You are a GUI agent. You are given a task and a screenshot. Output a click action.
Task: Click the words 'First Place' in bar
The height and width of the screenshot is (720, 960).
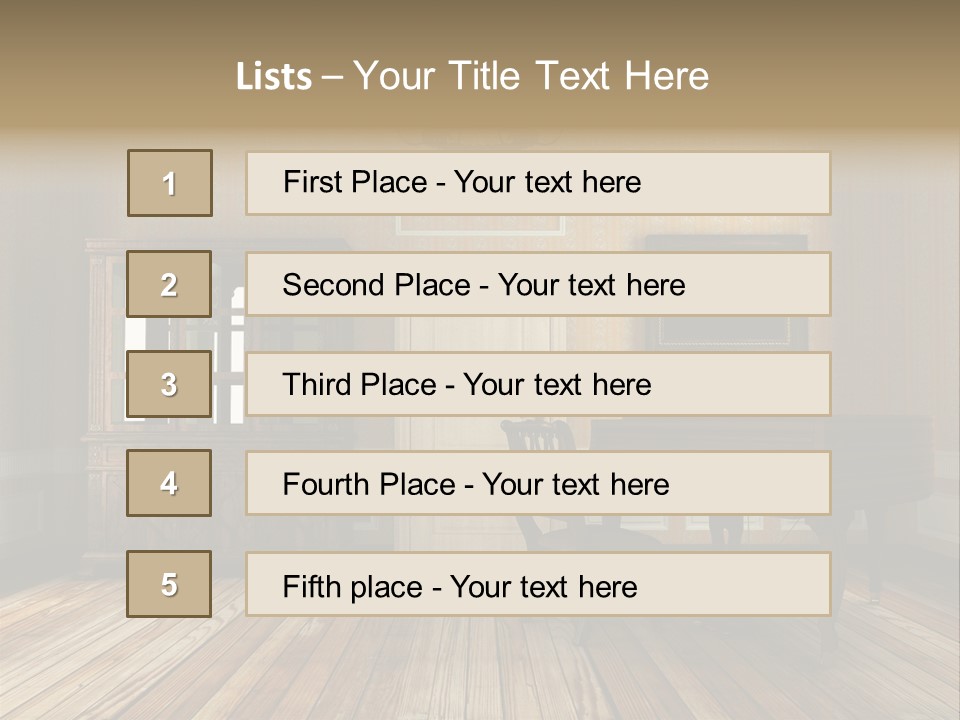tap(355, 182)
